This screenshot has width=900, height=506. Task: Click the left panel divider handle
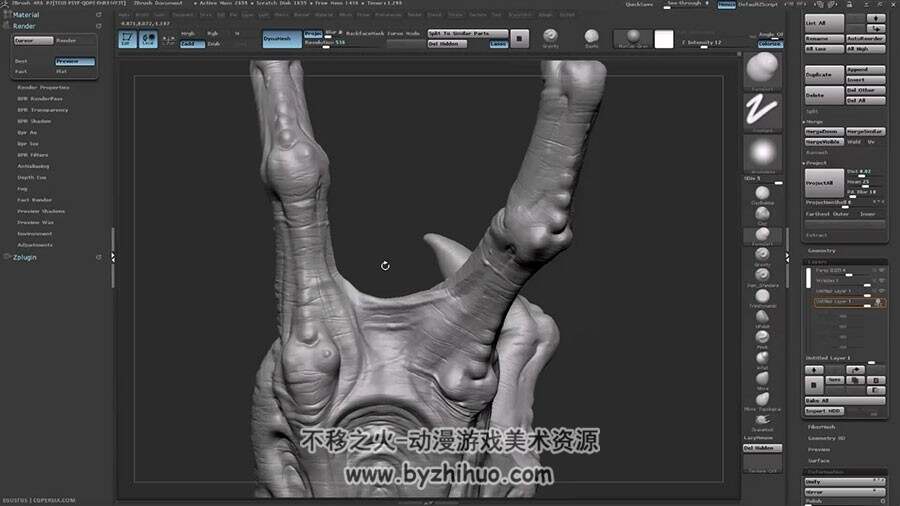(x=113, y=258)
